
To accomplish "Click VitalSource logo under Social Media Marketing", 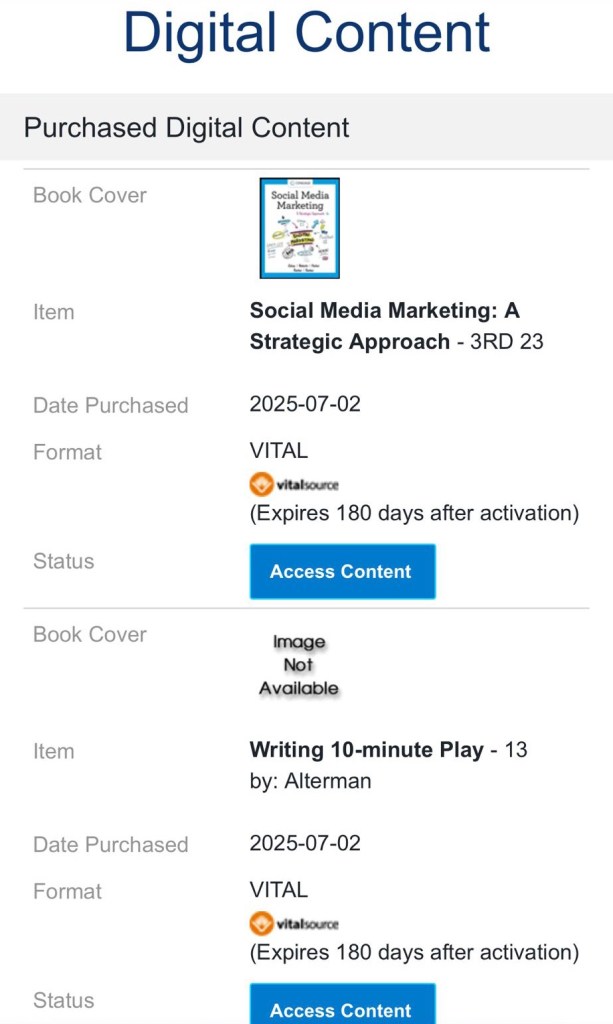I will tap(294, 485).
